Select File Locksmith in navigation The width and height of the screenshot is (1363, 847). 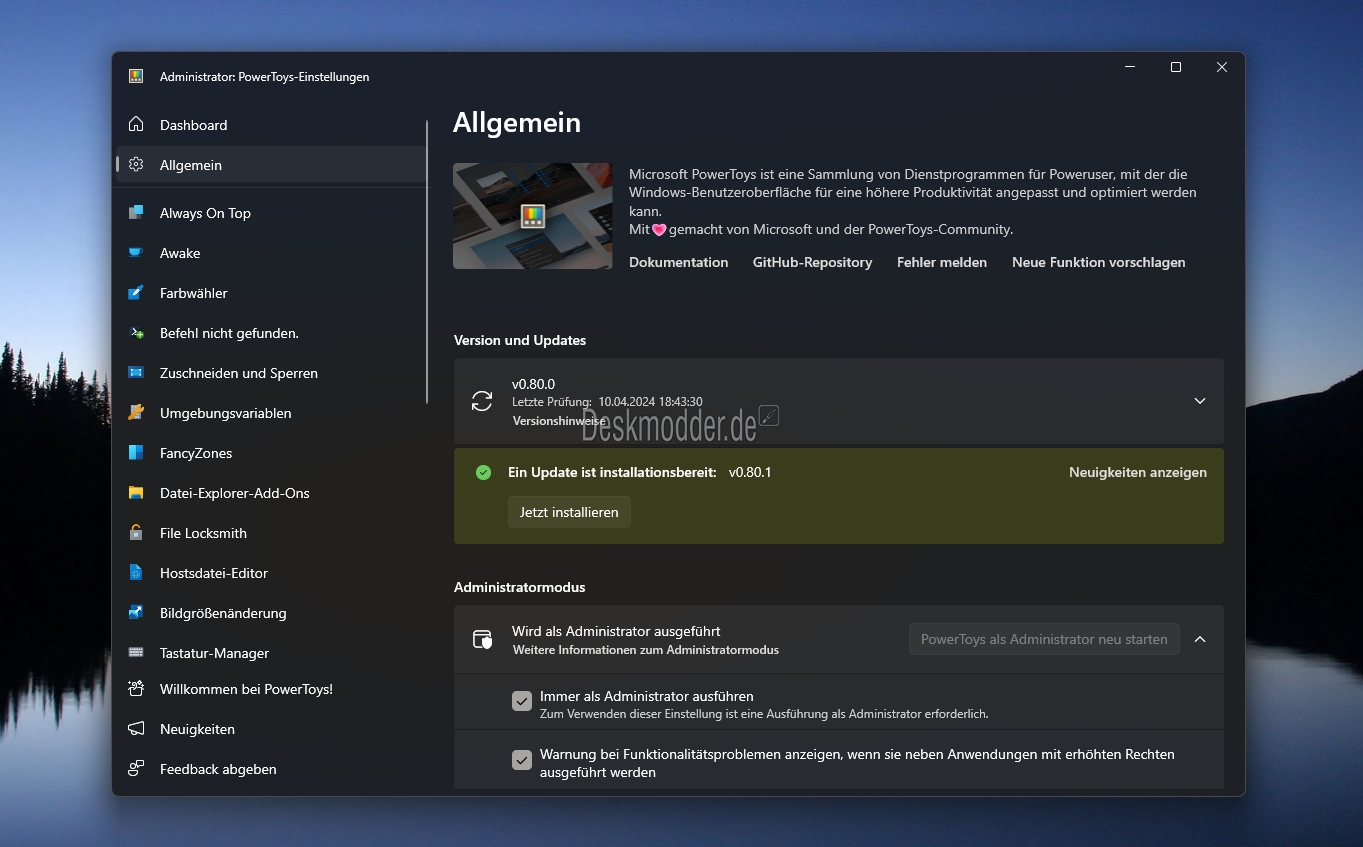coord(272,533)
